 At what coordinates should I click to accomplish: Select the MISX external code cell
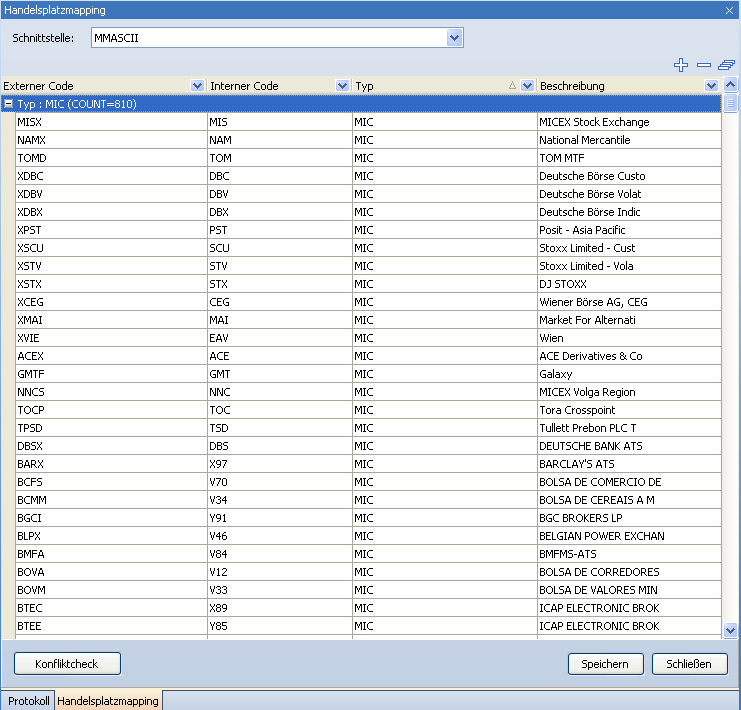pyautogui.click(x=110, y=122)
